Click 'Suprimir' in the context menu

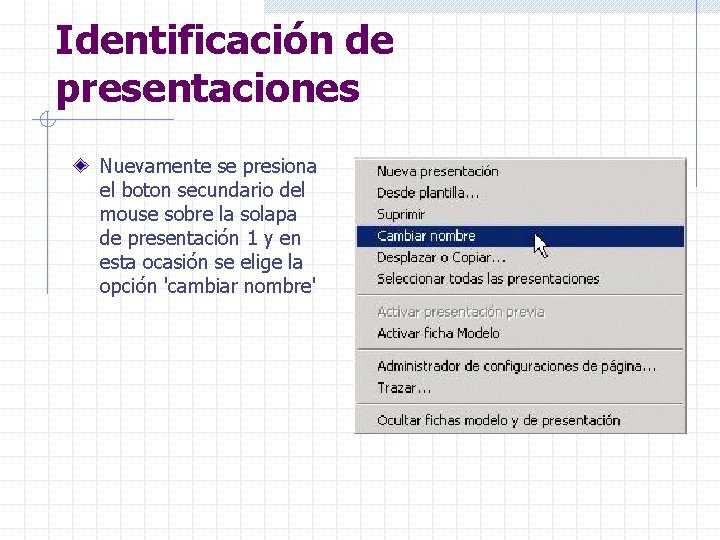click(520, 214)
